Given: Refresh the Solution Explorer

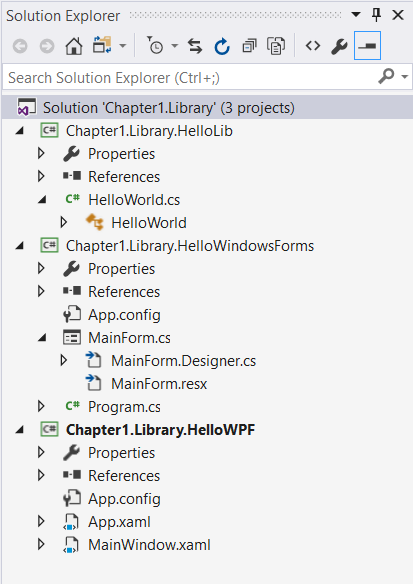Looking at the screenshot, I should (x=222, y=46).
